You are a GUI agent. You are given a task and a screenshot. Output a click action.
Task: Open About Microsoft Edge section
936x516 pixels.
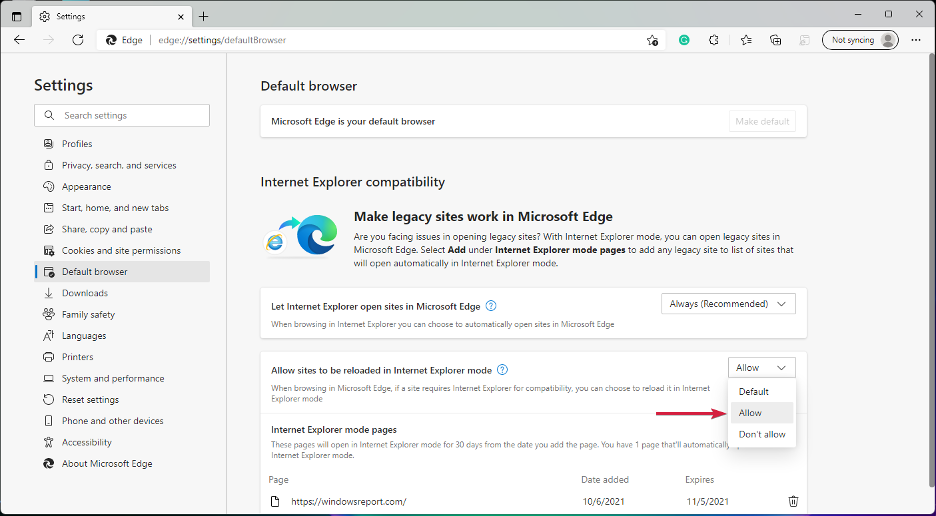pyautogui.click(x=122, y=463)
